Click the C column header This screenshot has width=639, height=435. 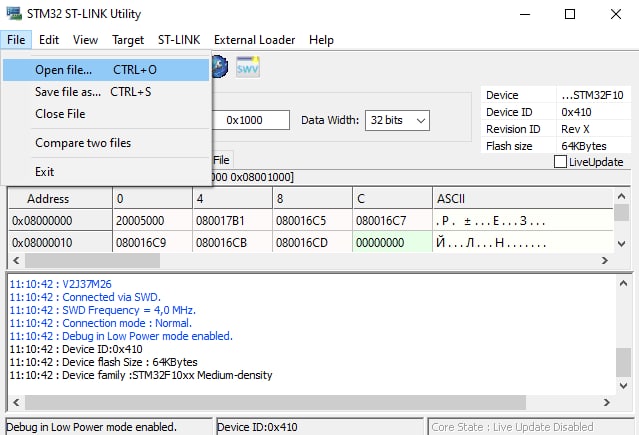click(x=392, y=199)
